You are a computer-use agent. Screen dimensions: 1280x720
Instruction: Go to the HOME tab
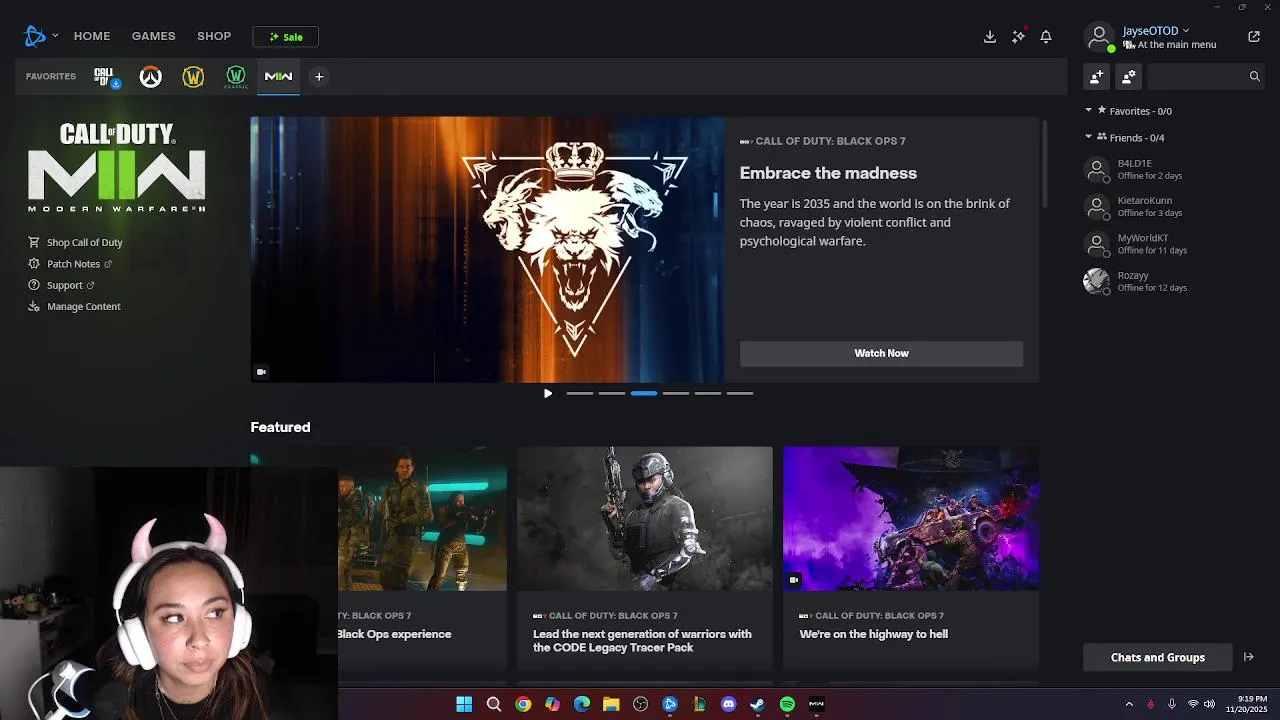(92, 36)
